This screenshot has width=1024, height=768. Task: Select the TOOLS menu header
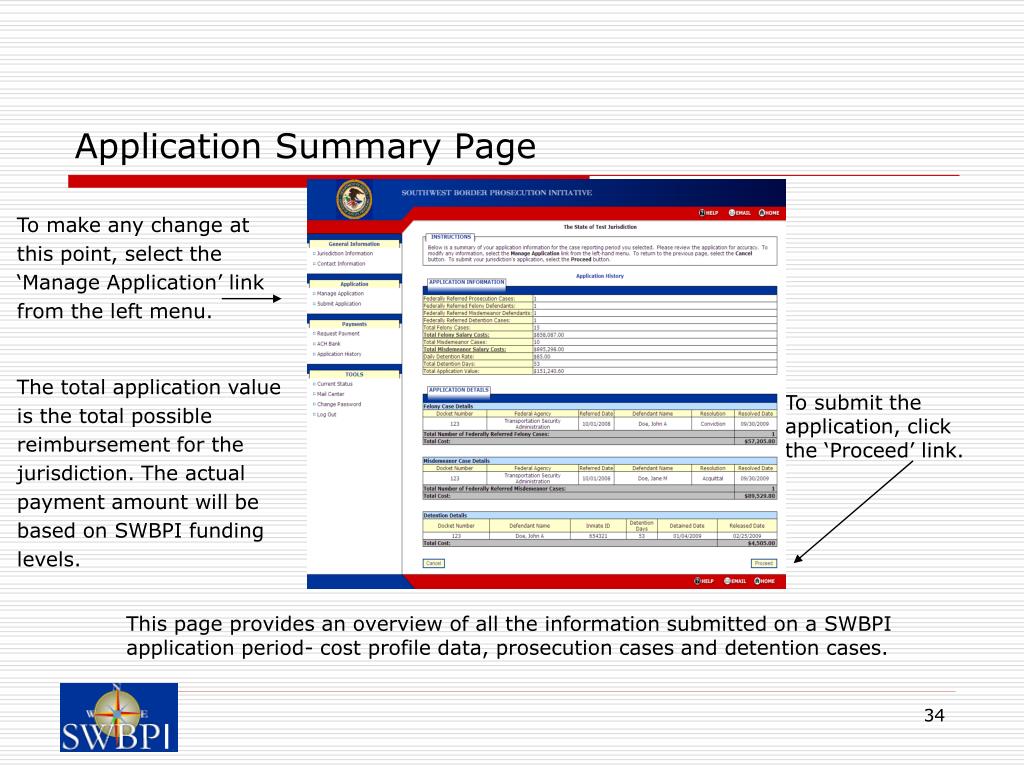tap(354, 374)
